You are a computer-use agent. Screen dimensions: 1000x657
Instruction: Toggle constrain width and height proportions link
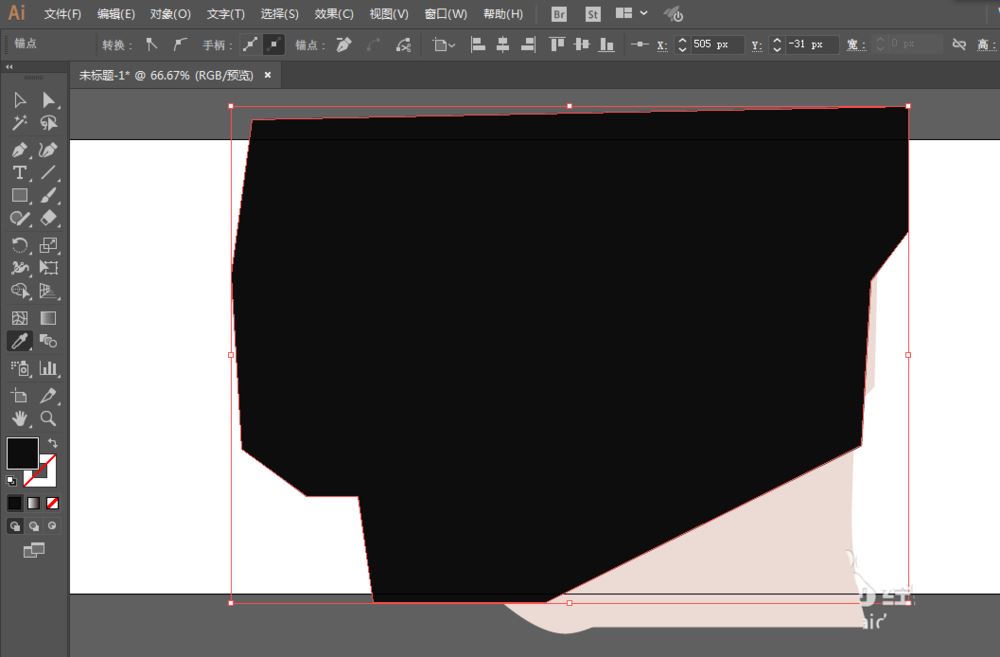(959, 45)
